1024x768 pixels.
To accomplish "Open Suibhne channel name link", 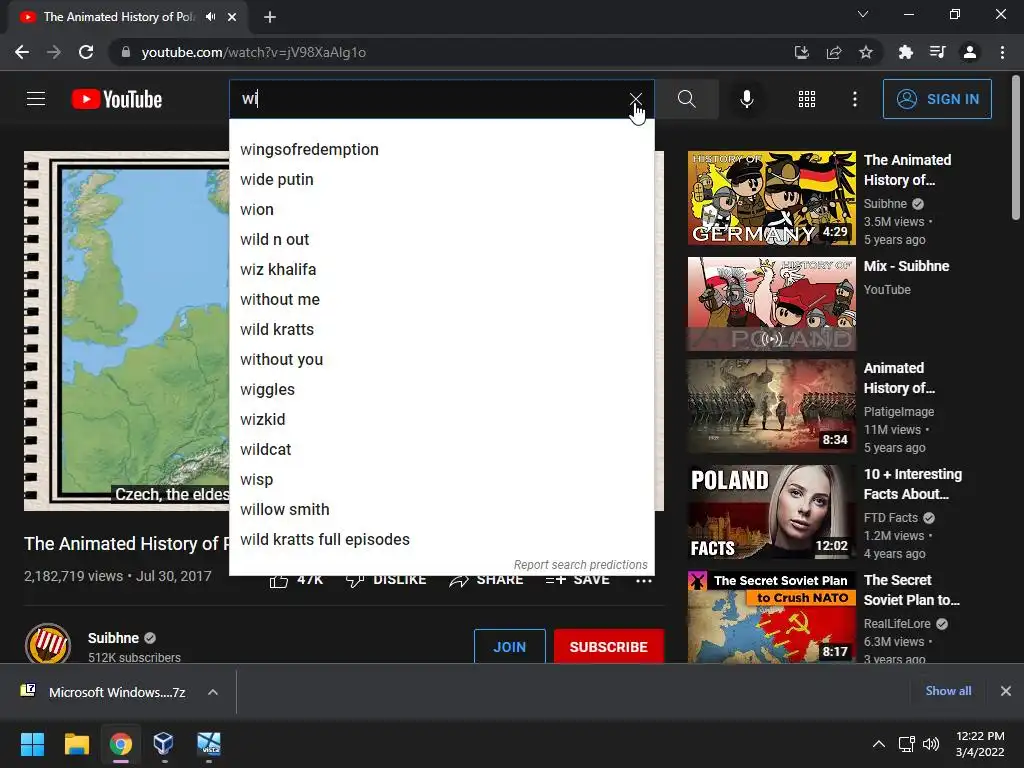I will pos(114,638).
